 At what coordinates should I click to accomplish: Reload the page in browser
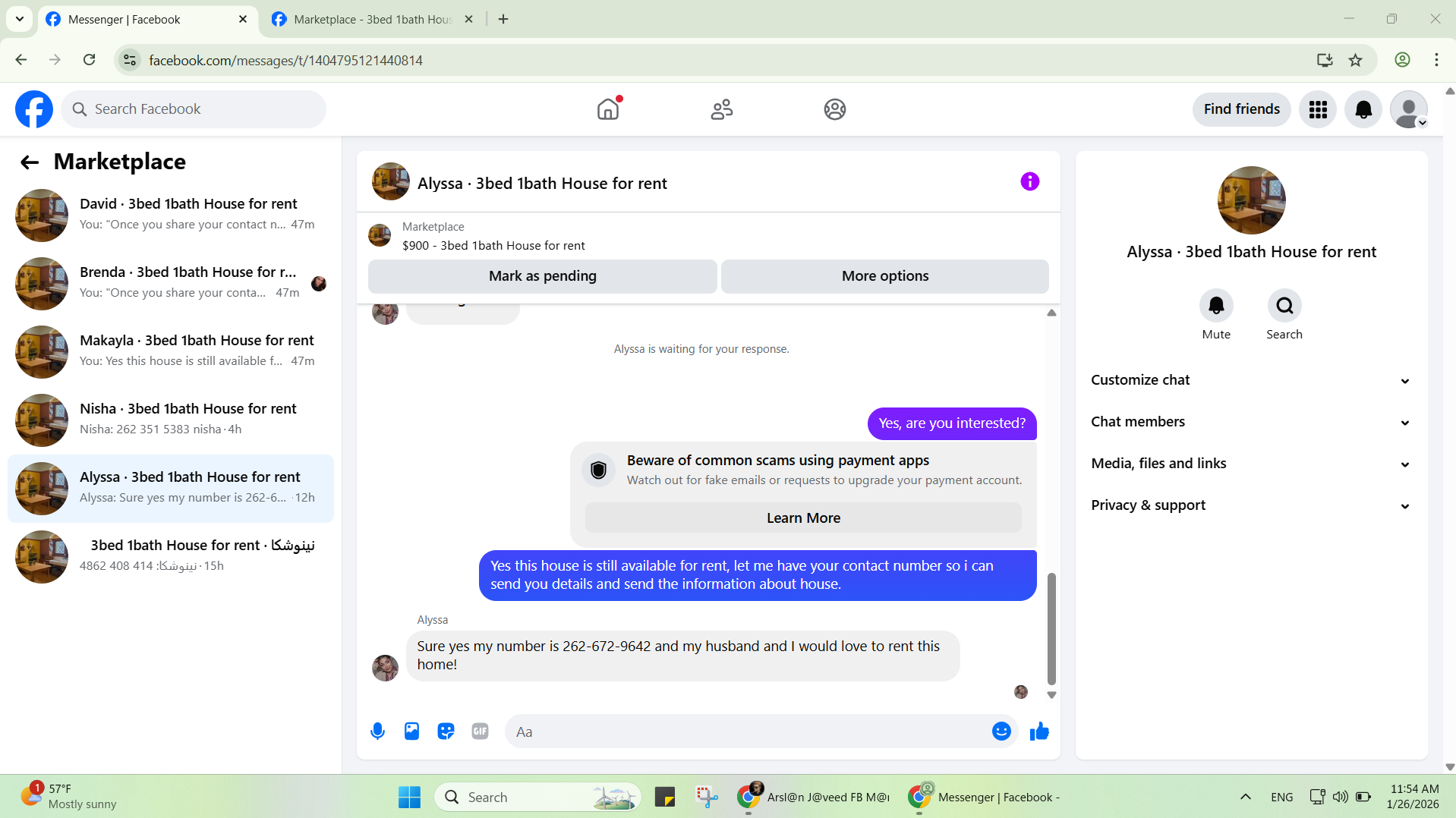pyautogui.click(x=89, y=60)
